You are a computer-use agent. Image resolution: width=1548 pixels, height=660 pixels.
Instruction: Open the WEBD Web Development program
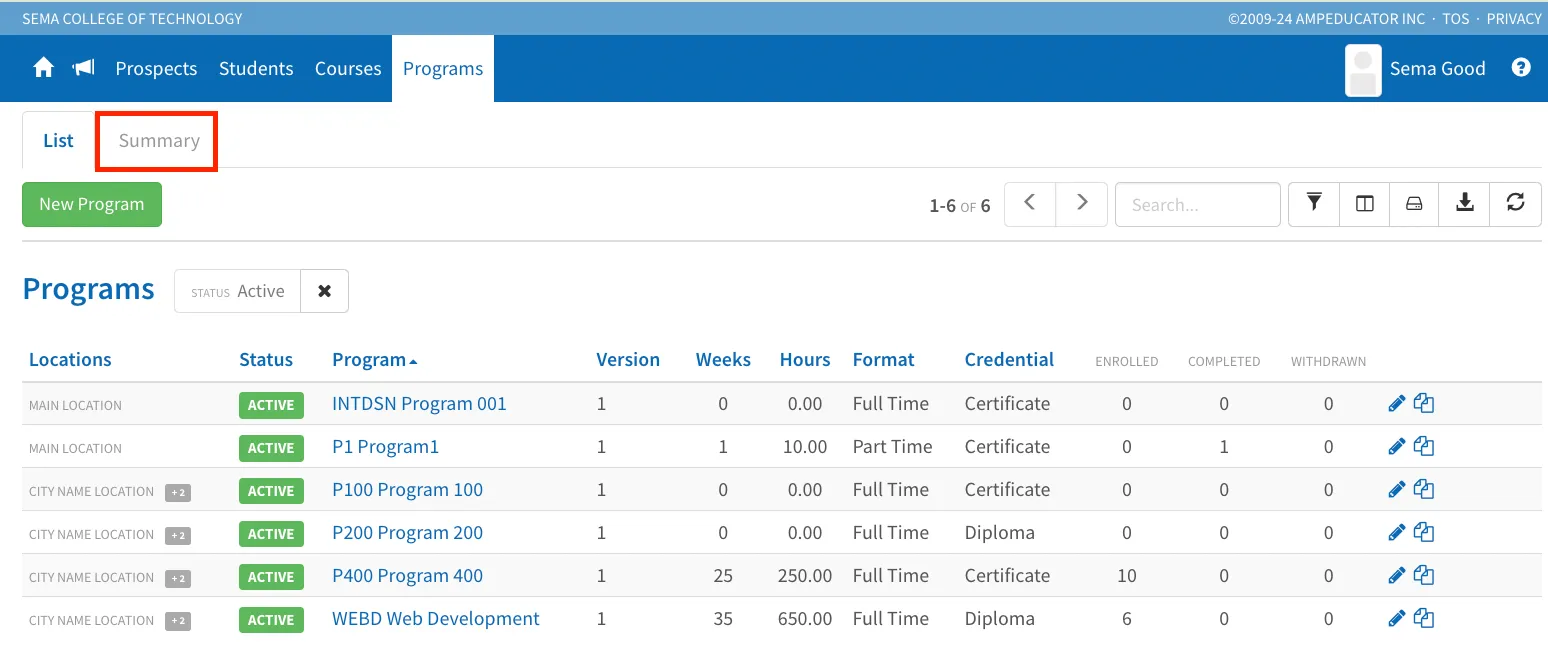(x=436, y=619)
